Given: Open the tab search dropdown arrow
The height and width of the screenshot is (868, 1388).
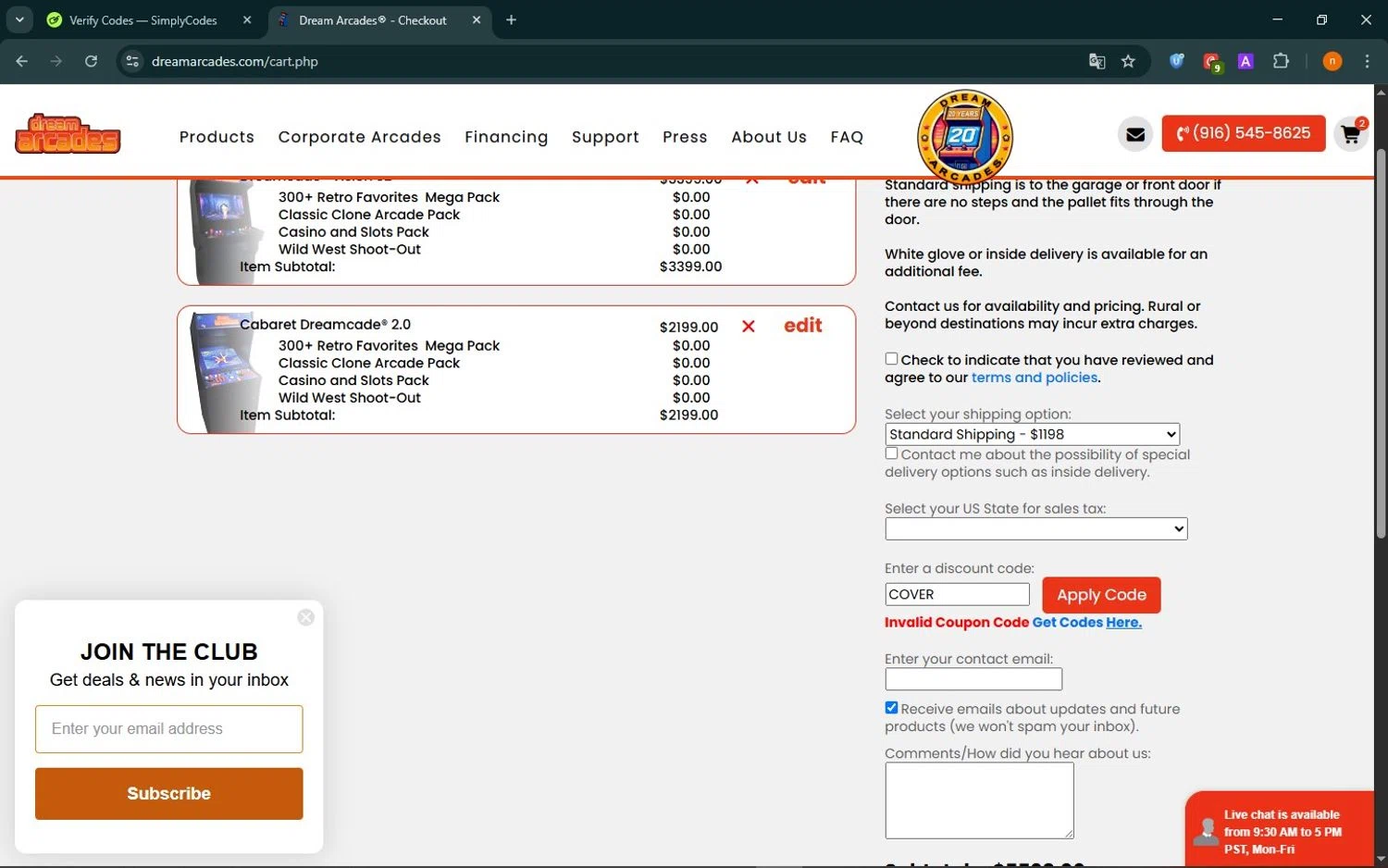Looking at the screenshot, I should [x=19, y=19].
